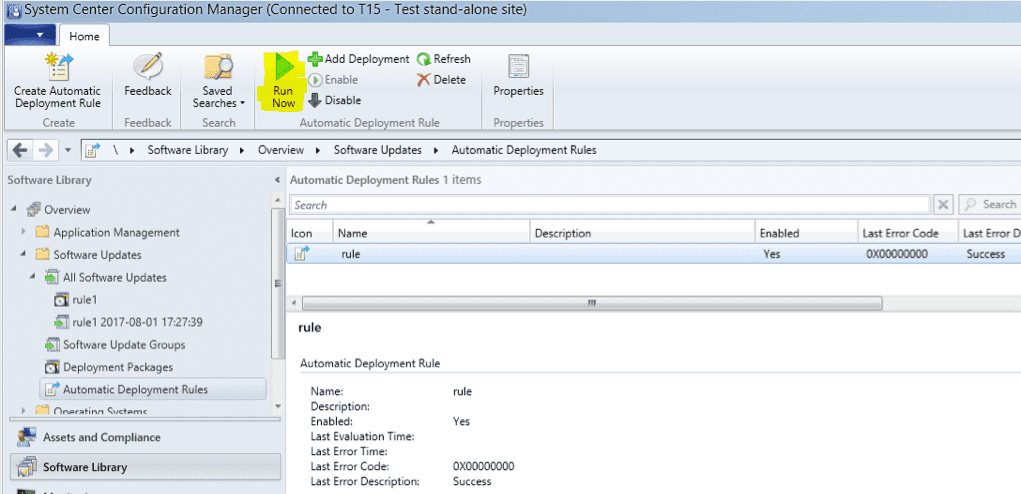The height and width of the screenshot is (494, 1021).
Task: Refresh the Automatic Deployment Rules list
Action: click(x=443, y=59)
